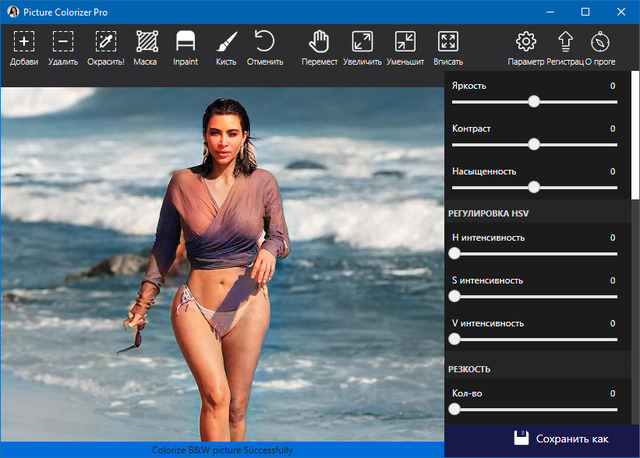Undo with the Отменить icon
The image size is (640, 458).
click(265, 48)
